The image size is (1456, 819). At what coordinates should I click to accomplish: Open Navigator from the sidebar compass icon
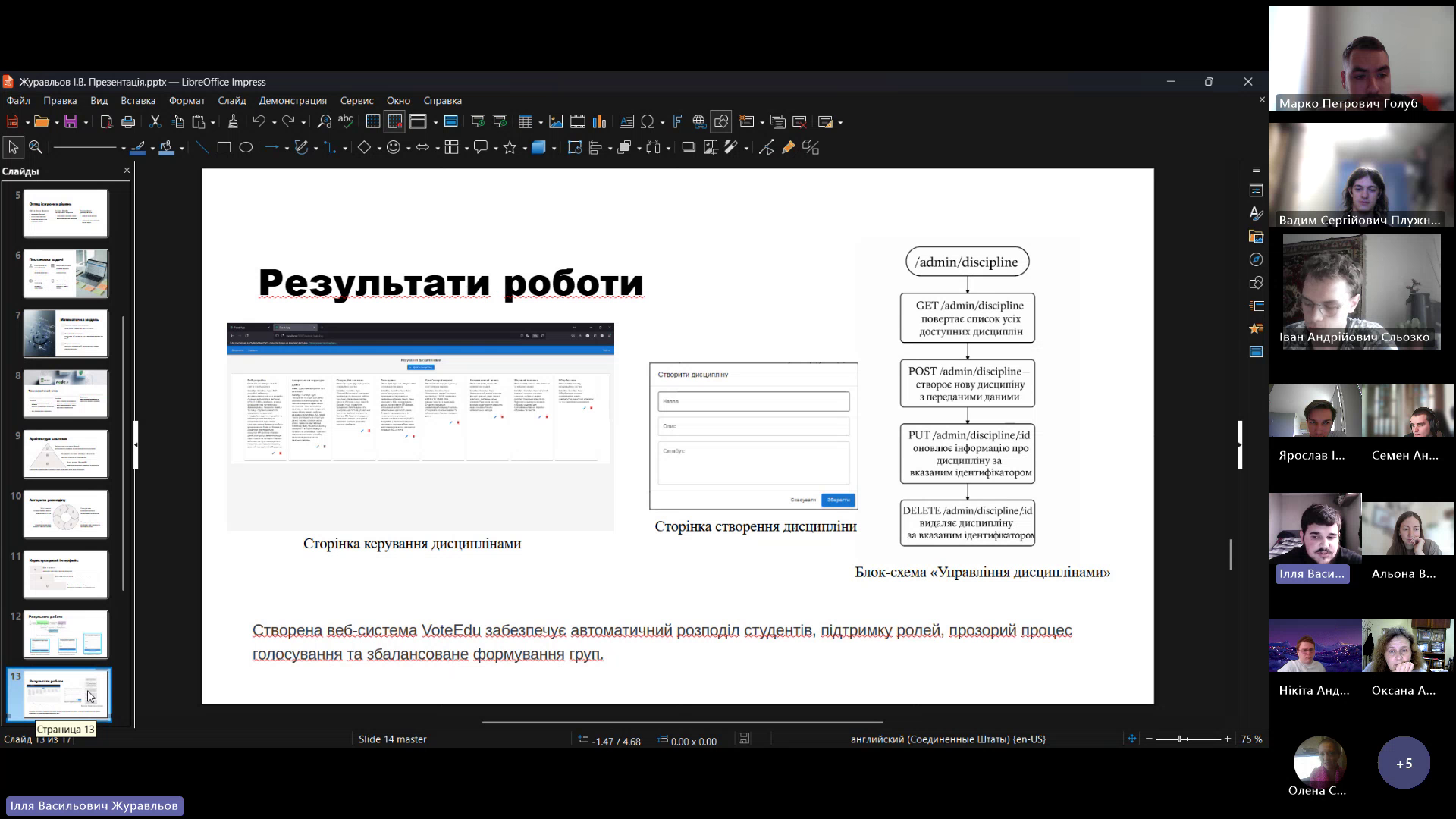click(x=1256, y=260)
